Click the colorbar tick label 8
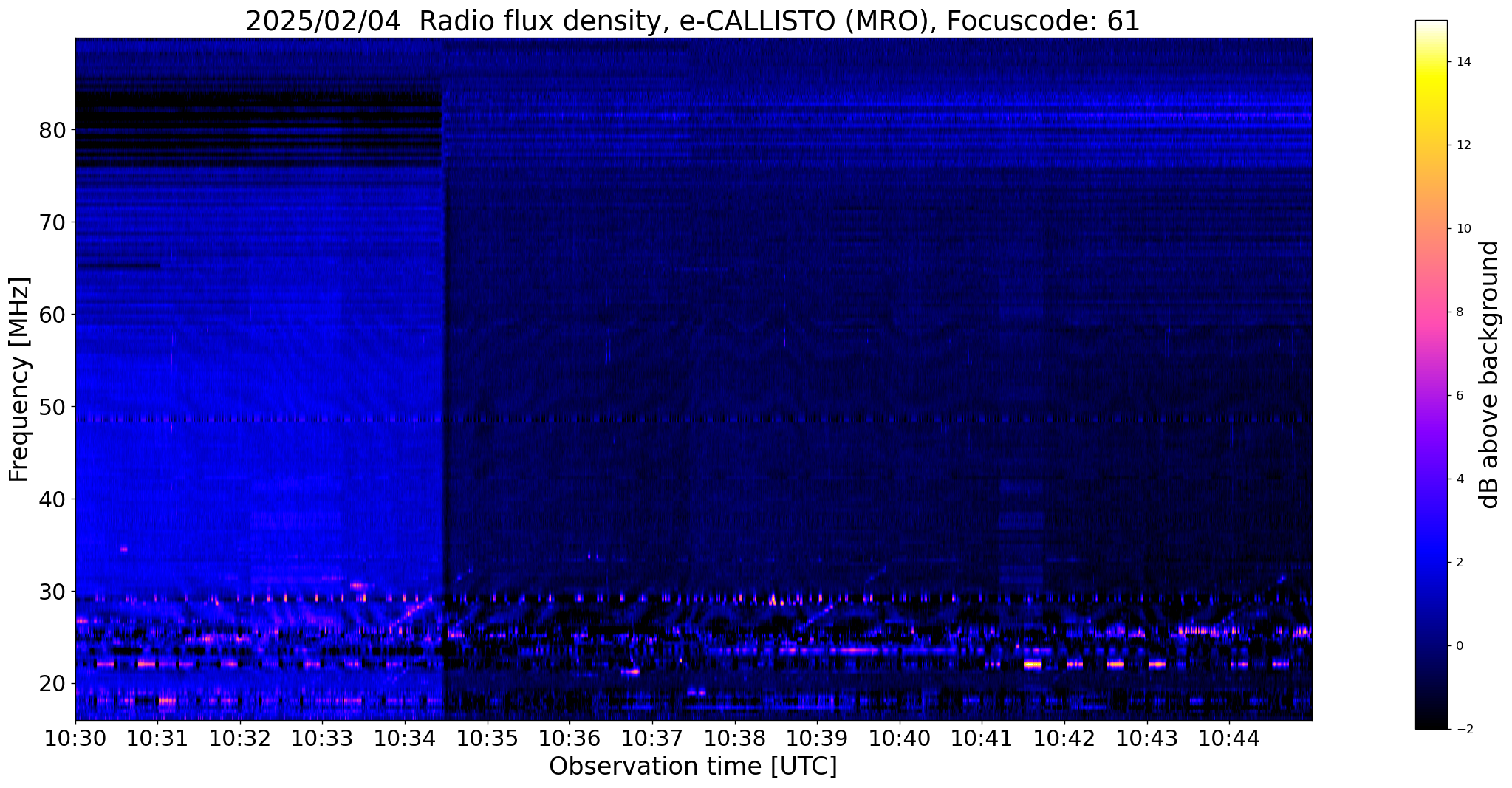 [1459, 312]
